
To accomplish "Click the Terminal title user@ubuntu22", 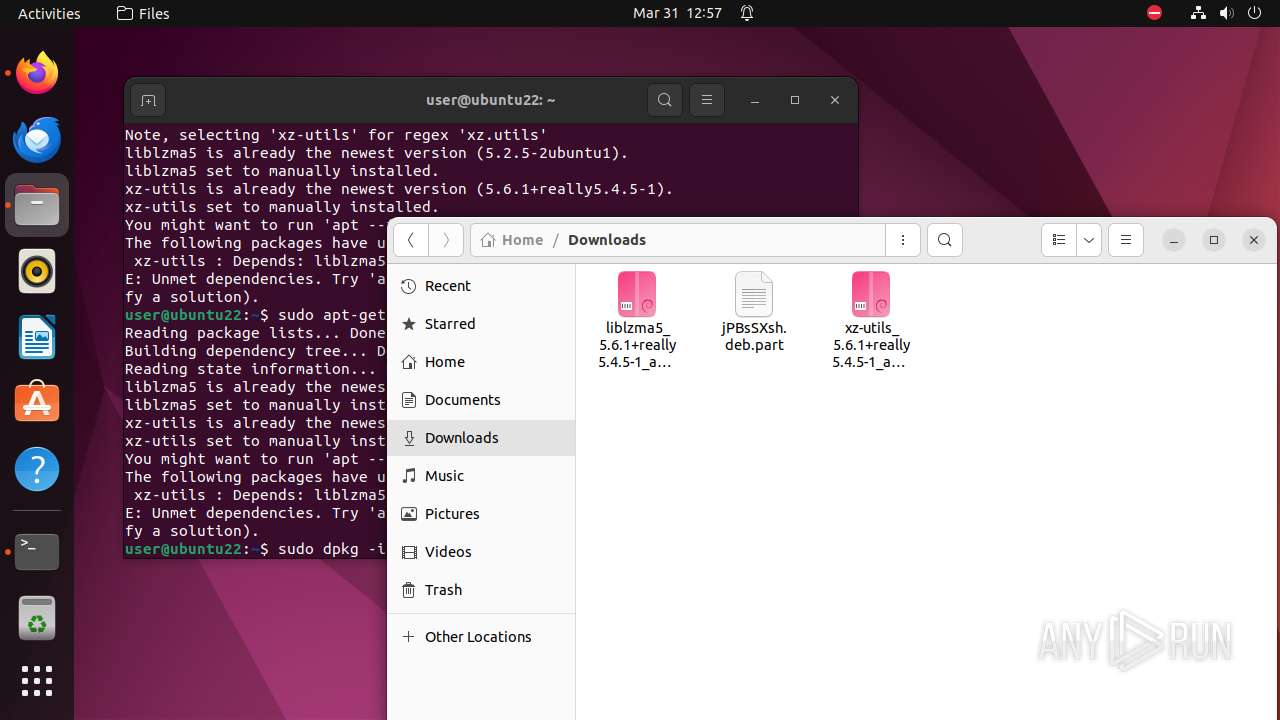I will 490,100.
